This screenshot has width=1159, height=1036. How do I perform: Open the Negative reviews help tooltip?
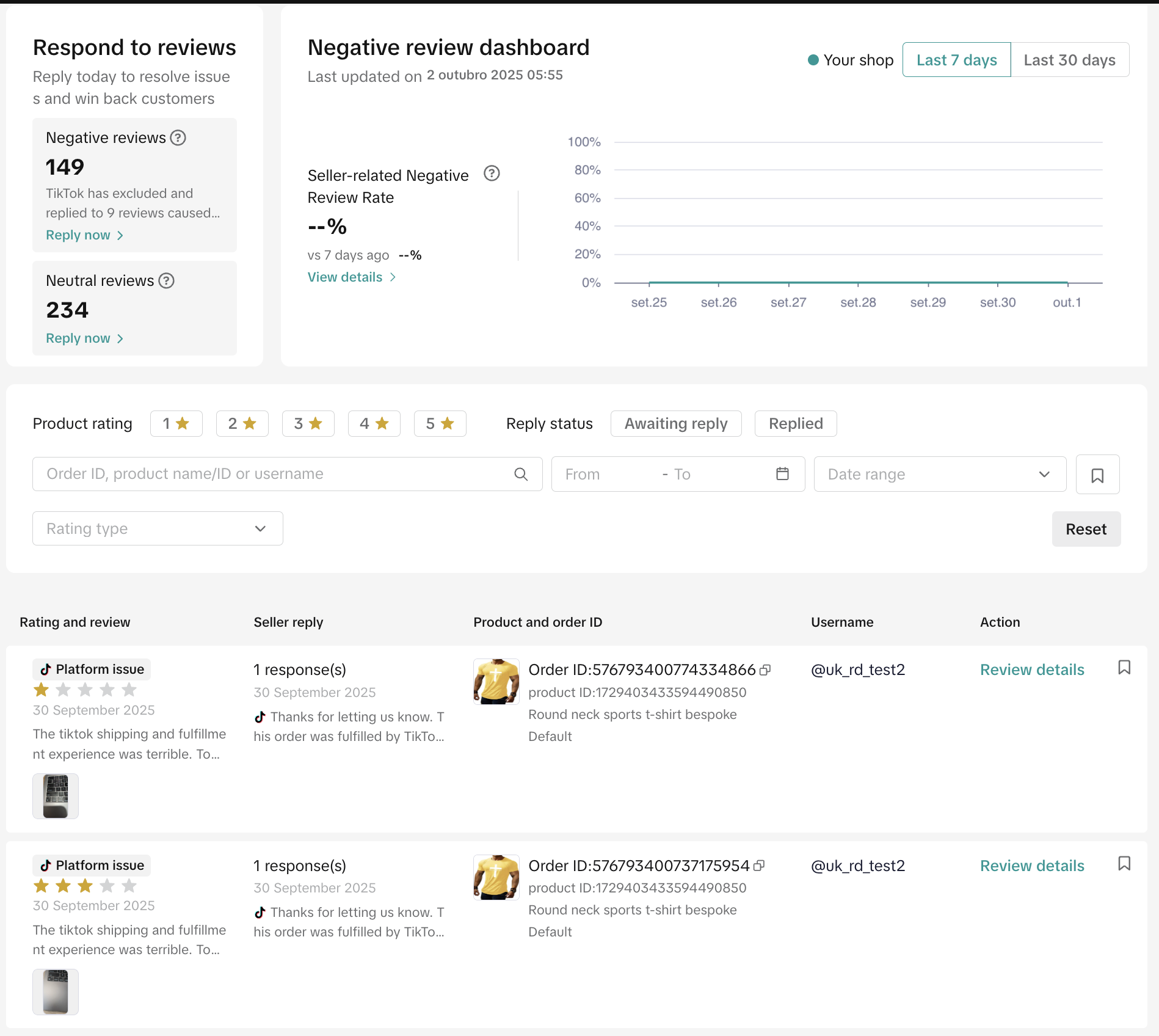[178, 137]
